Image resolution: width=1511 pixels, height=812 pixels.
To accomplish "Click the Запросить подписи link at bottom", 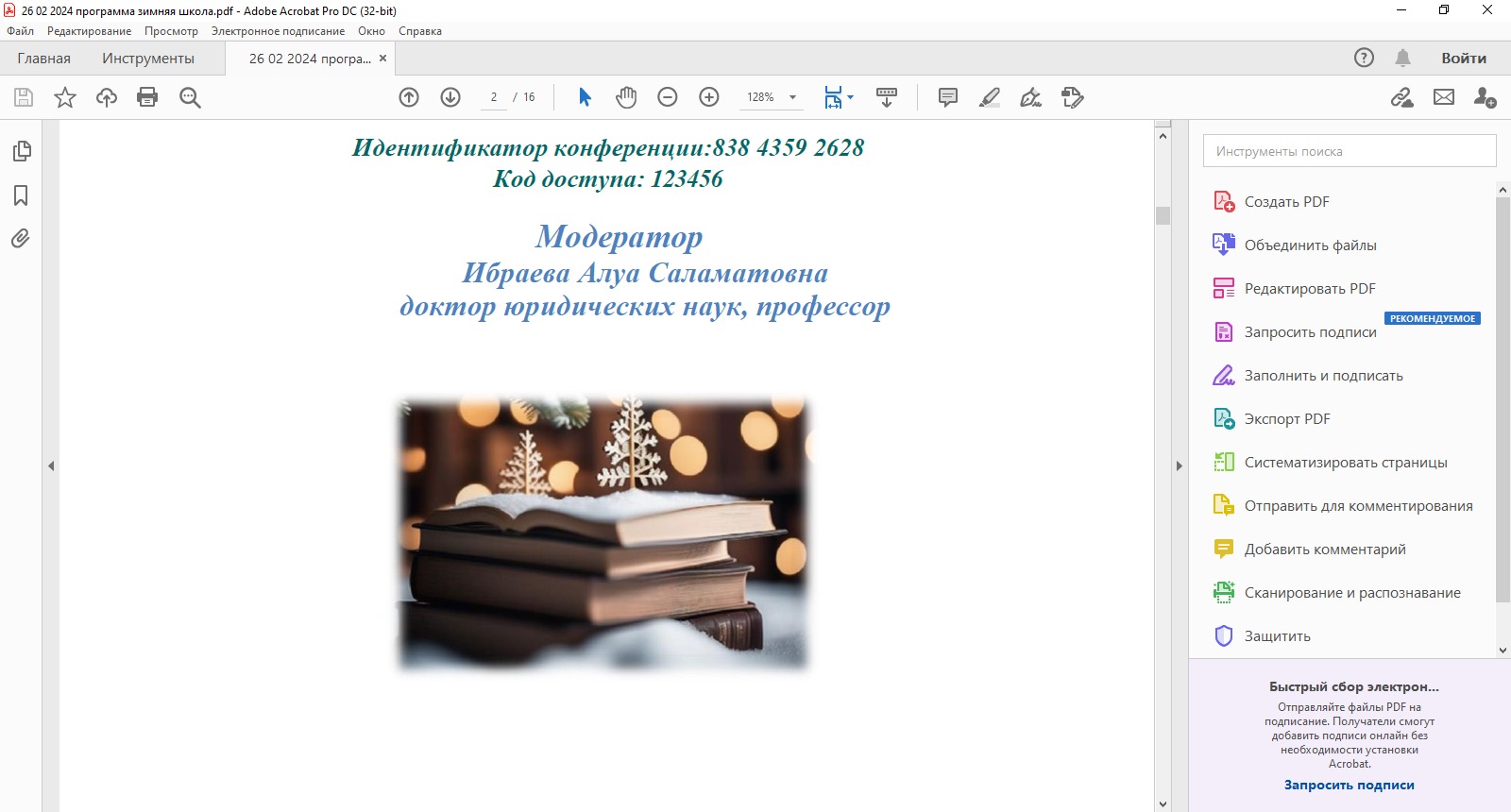I will (1349, 785).
